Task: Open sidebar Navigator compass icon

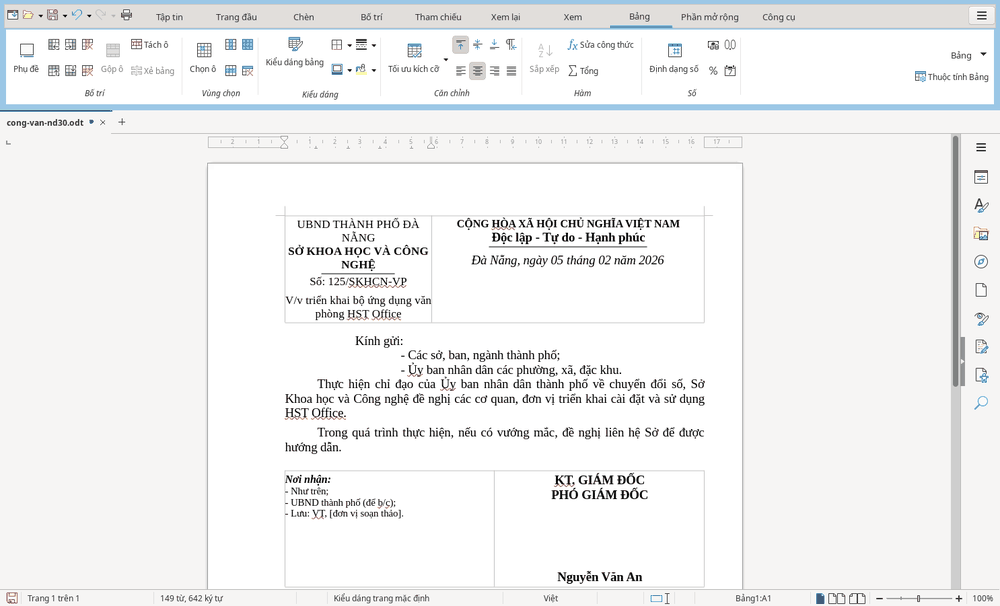Action: [x=981, y=262]
